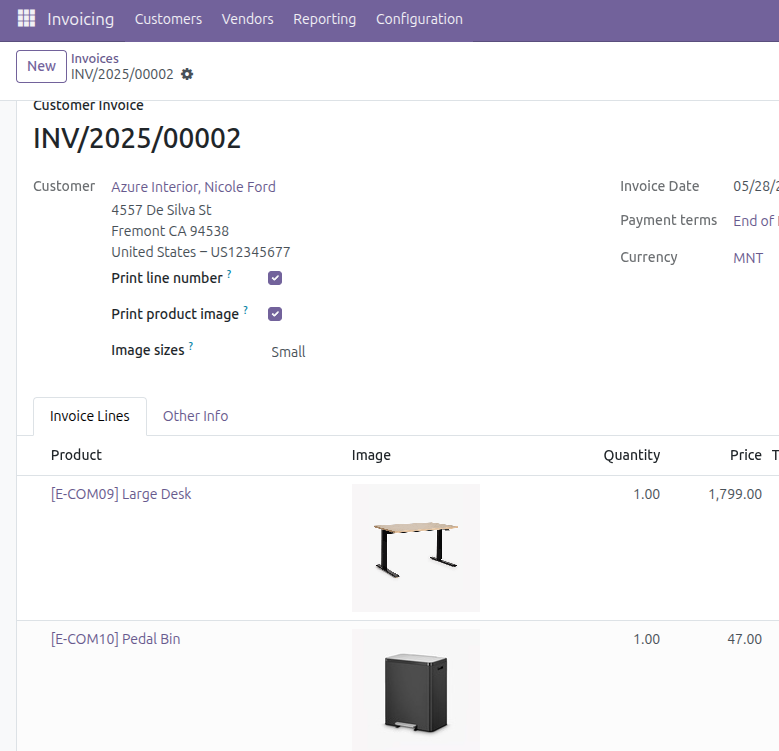779x751 pixels.
Task: Open the Customers menu
Action: point(168,19)
